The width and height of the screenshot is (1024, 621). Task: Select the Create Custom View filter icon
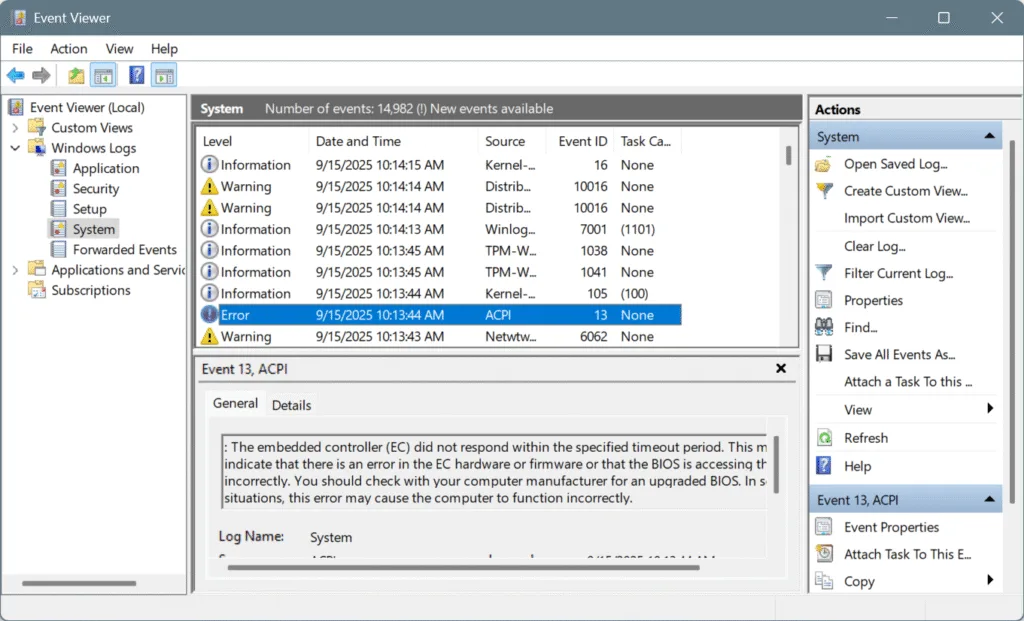click(x=823, y=190)
